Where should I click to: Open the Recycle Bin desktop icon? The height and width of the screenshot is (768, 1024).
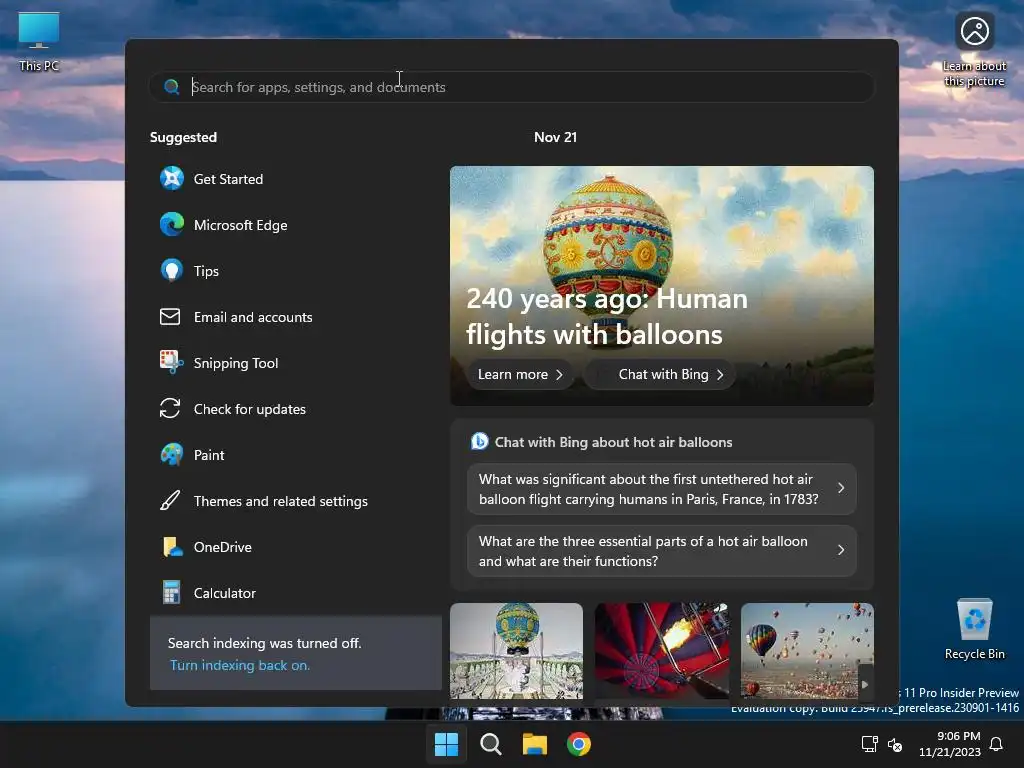click(x=974, y=629)
